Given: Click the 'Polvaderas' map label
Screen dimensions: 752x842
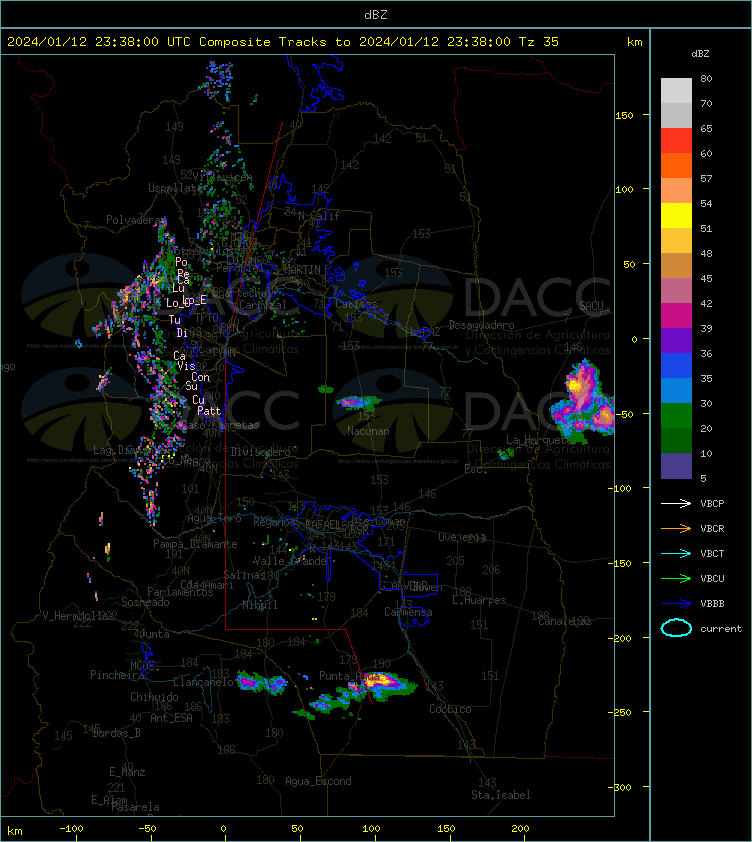Looking at the screenshot, I should (136, 220).
